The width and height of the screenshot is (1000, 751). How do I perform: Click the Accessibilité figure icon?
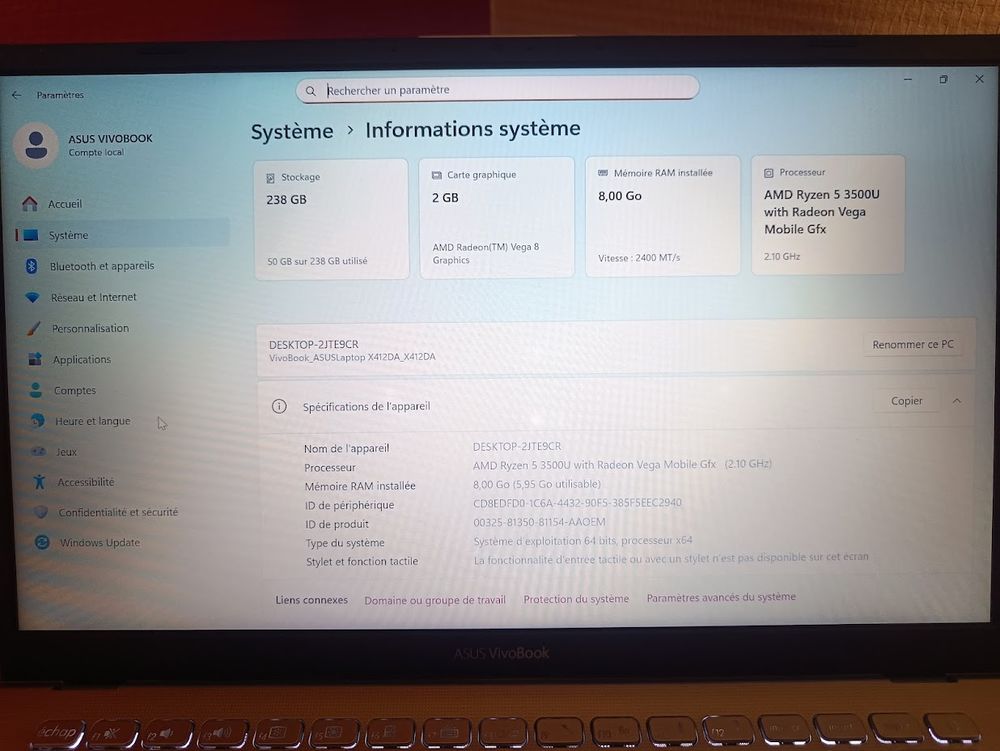click(40, 482)
